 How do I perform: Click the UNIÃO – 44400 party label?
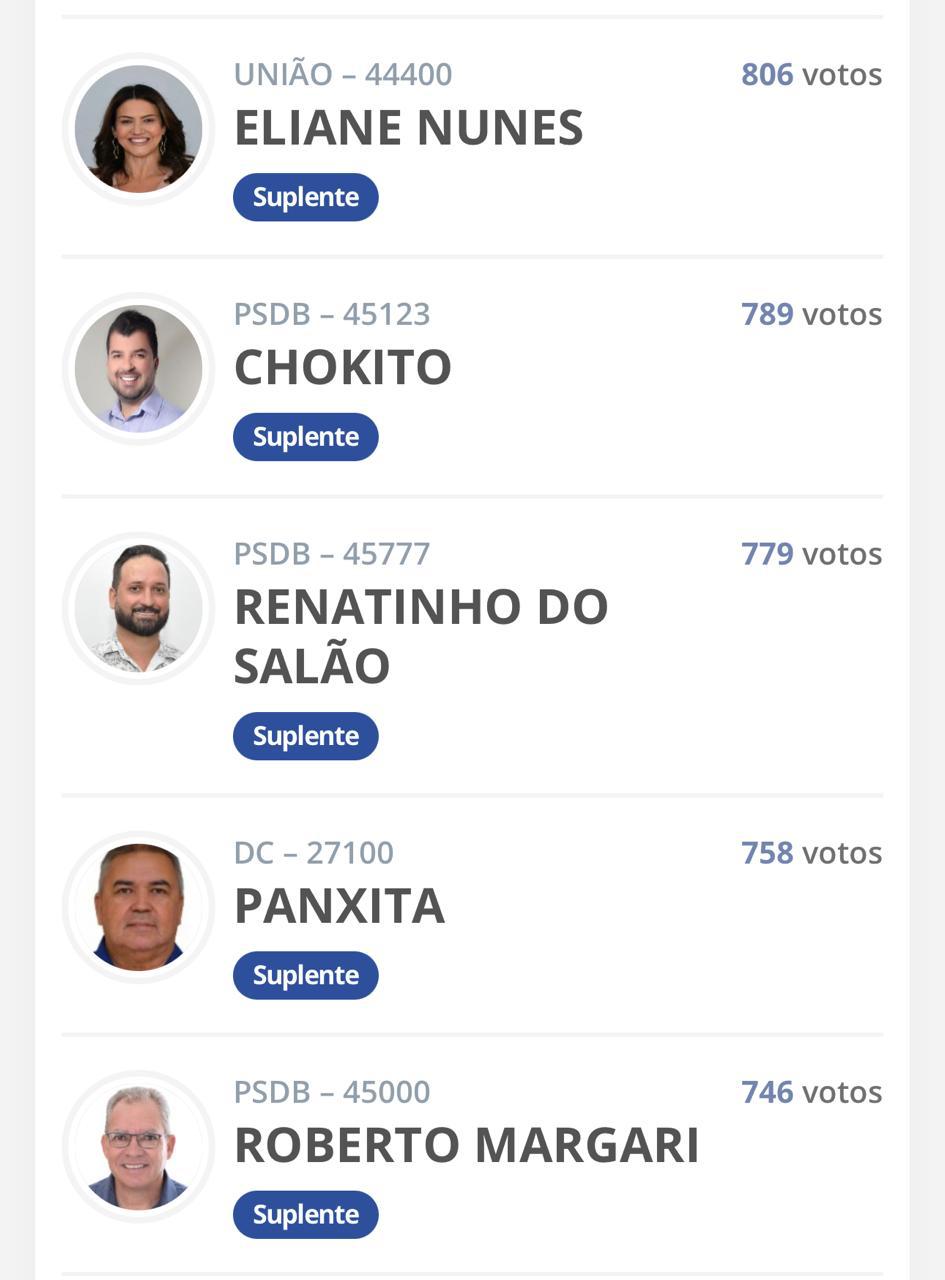342,74
